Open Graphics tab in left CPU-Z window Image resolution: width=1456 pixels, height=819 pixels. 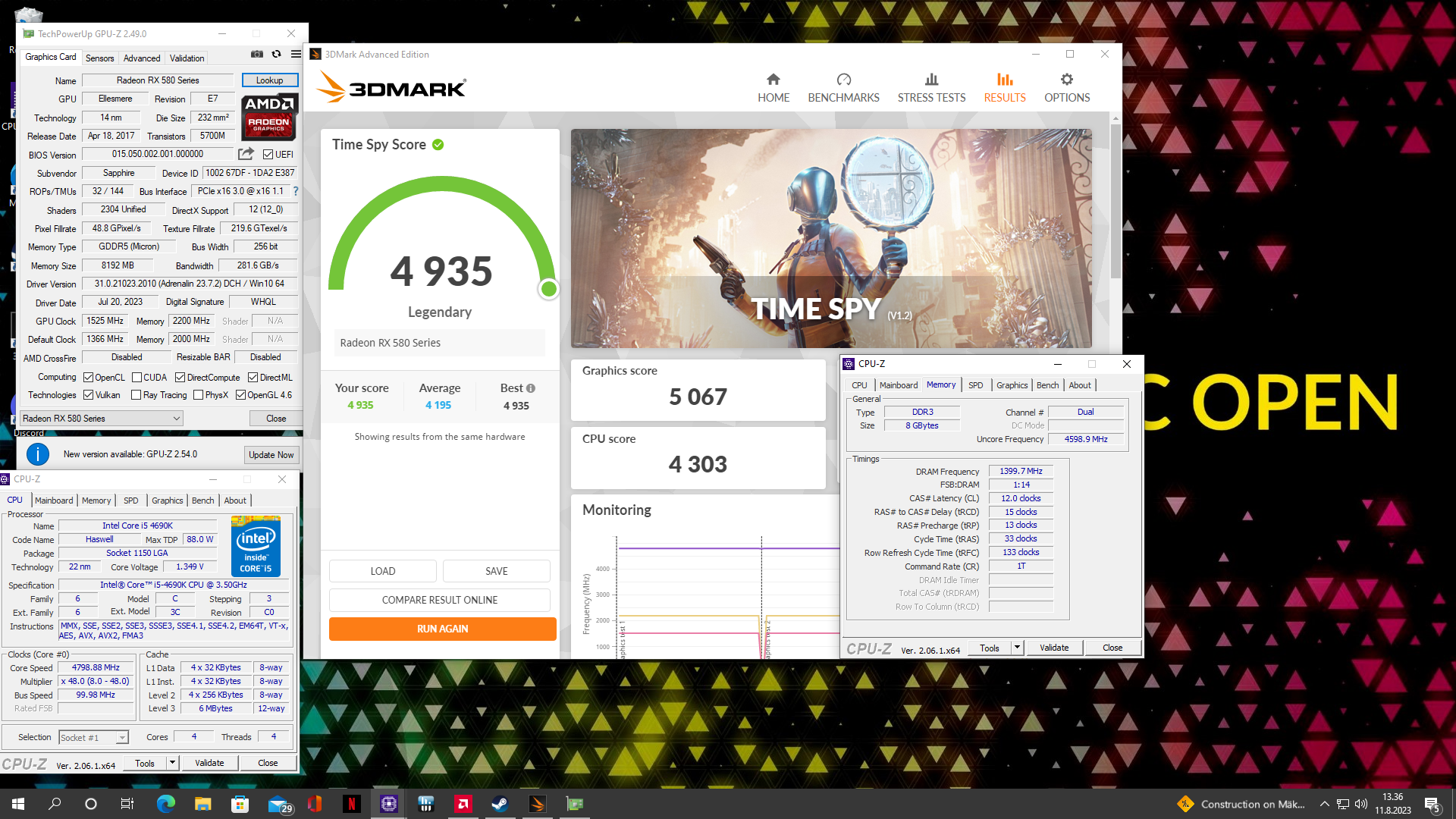[167, 500]
